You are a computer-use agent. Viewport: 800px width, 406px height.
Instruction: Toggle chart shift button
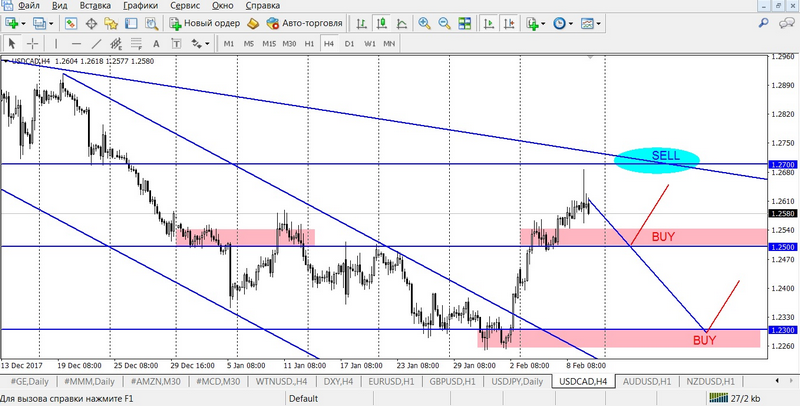pos(511,23)
